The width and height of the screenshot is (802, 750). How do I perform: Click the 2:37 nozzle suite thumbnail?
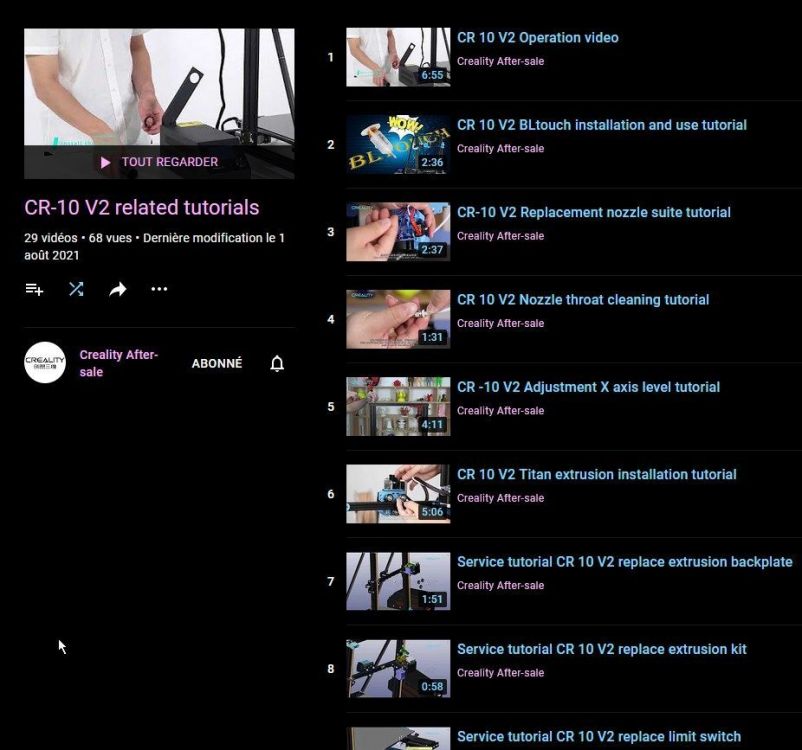pyautogui.click(x=398, y=232)
